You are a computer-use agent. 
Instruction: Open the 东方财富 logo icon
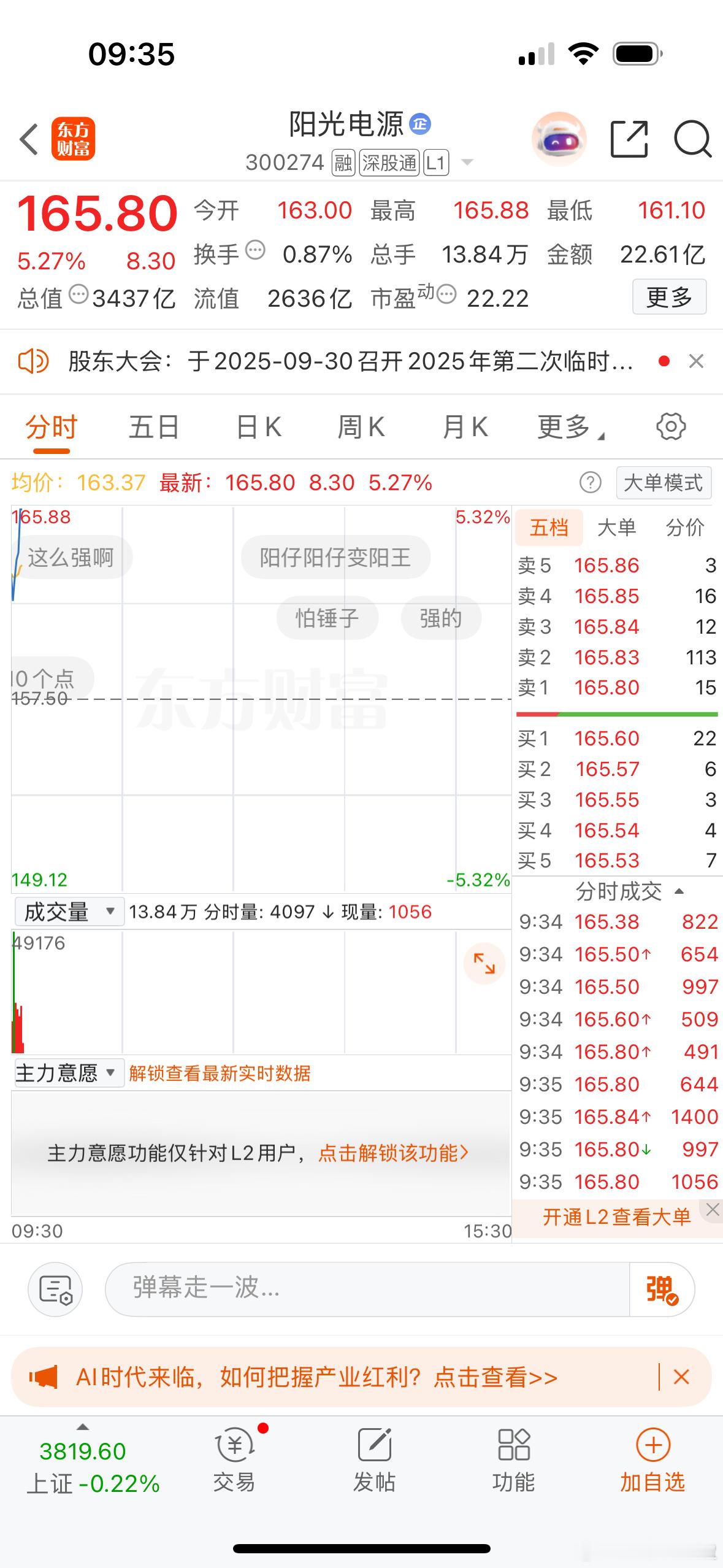click(73, 139)
